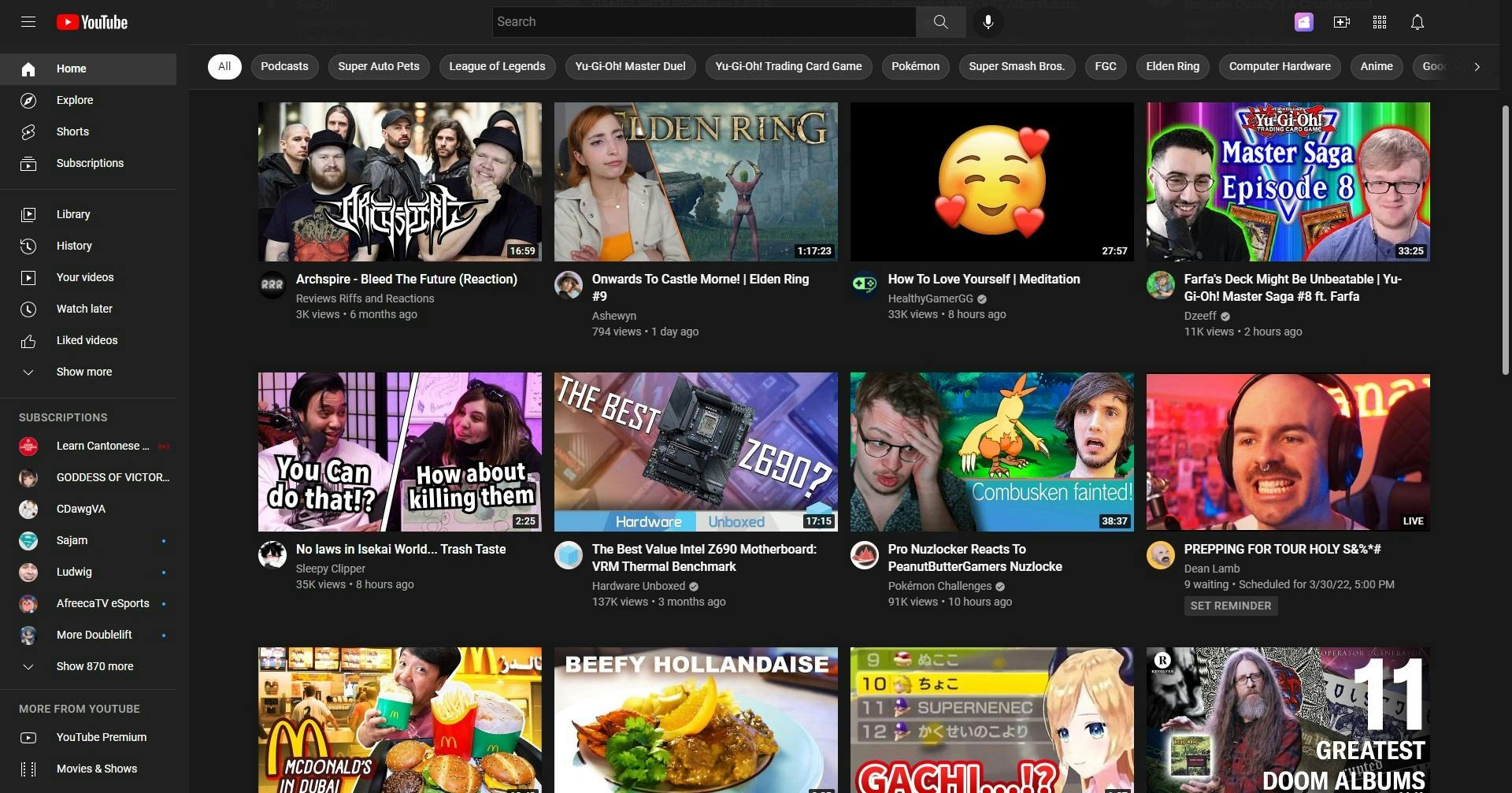This screenshot has height=793, width=1512.
Task: Open the hamburger guide menu
Action: (28, 22)
